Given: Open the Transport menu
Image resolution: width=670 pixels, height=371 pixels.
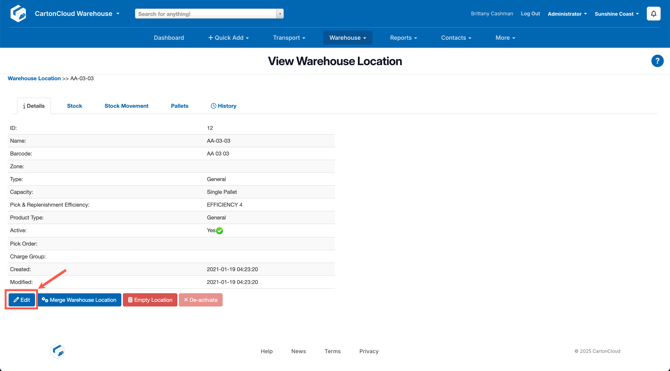Looking at the screenshot, I should 289,38.
